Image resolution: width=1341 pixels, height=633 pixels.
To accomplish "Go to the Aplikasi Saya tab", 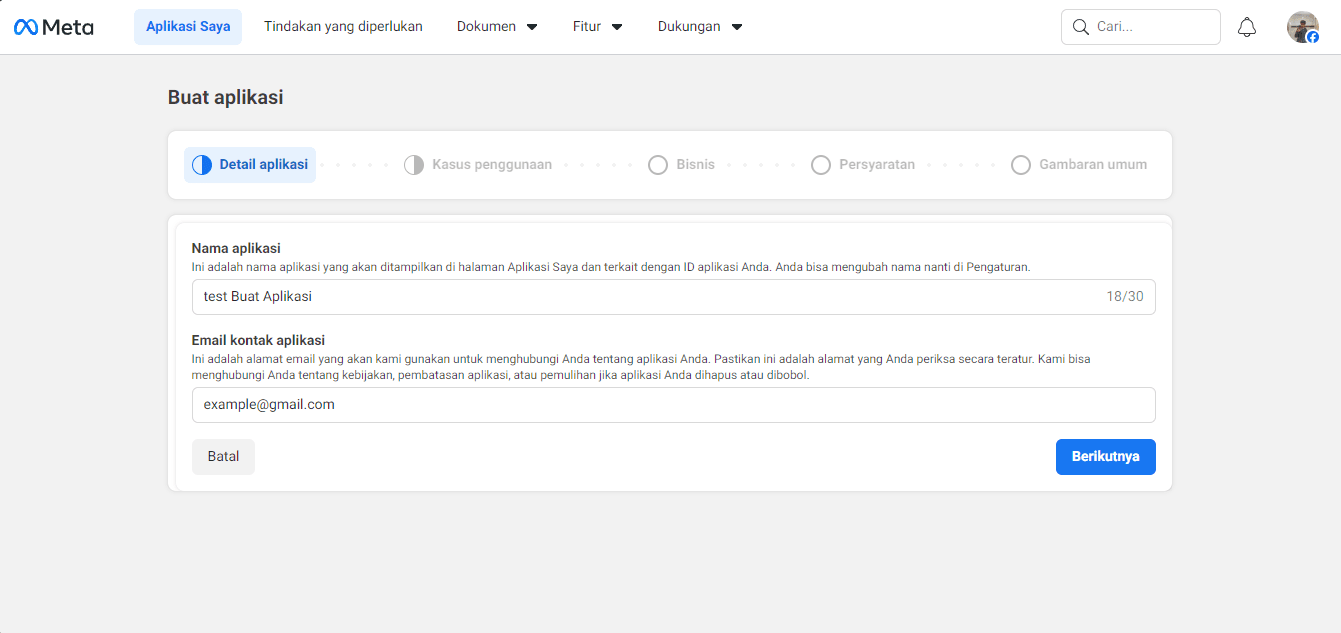I will (188, 27).
